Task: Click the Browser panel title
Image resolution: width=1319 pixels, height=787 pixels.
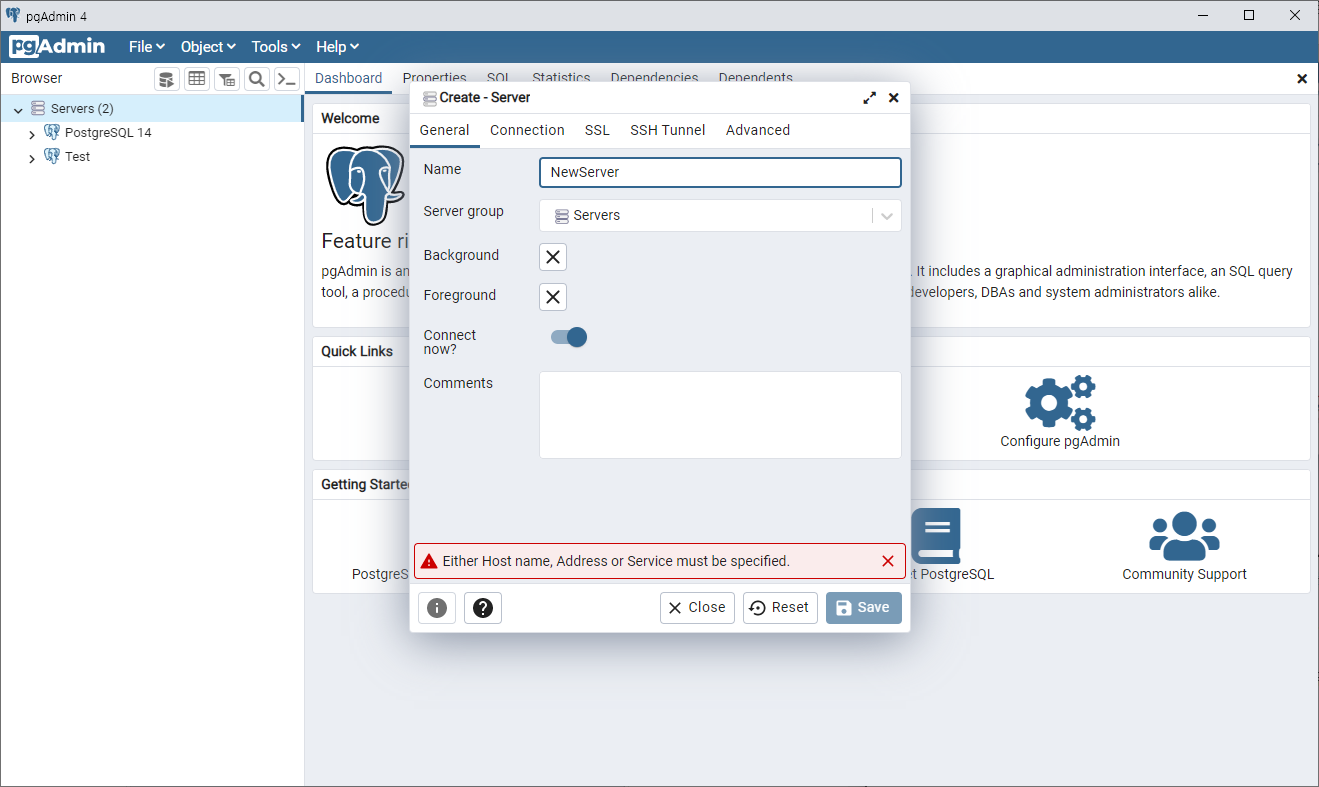Action: [x=37, y=78]
